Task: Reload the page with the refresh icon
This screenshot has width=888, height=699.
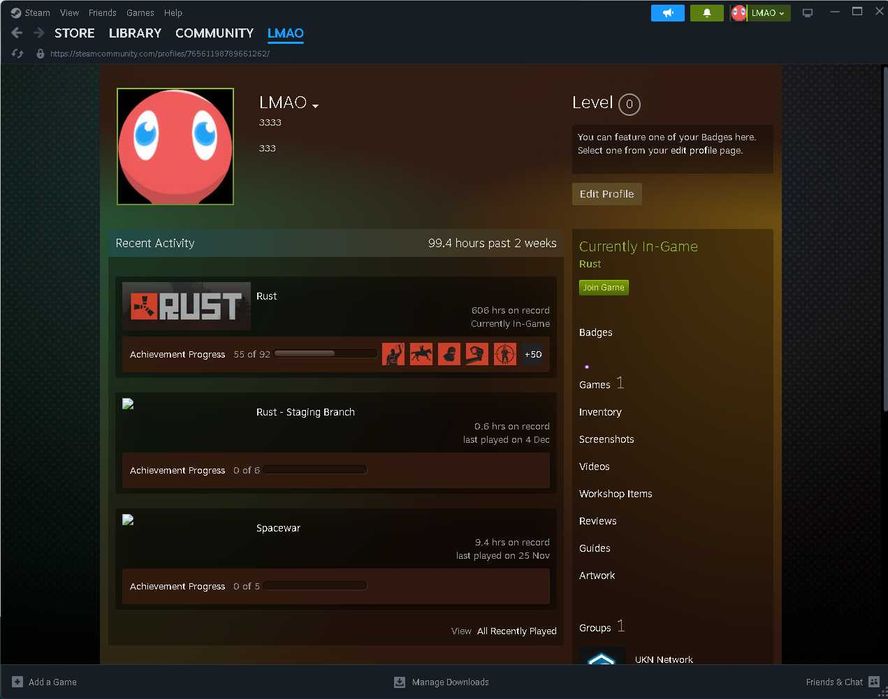Action: [x=18, y=54]
